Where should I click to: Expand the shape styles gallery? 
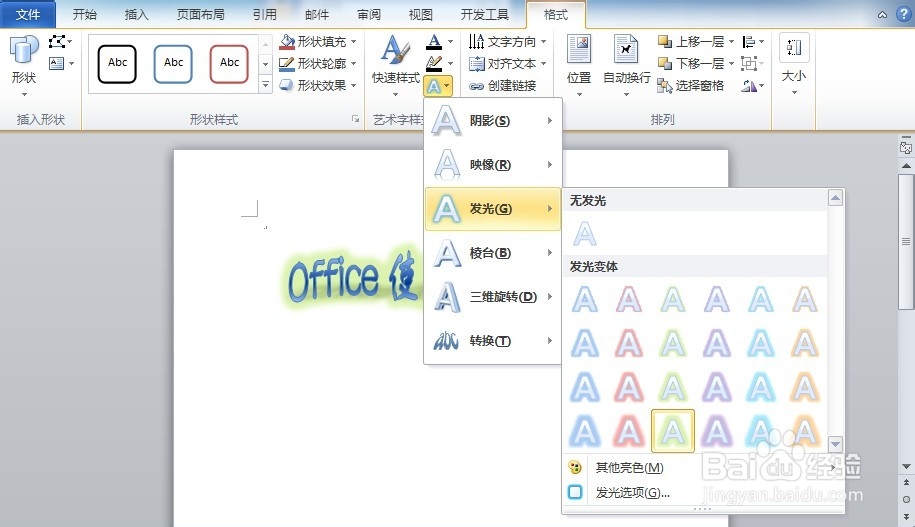[x=266, y=85]
